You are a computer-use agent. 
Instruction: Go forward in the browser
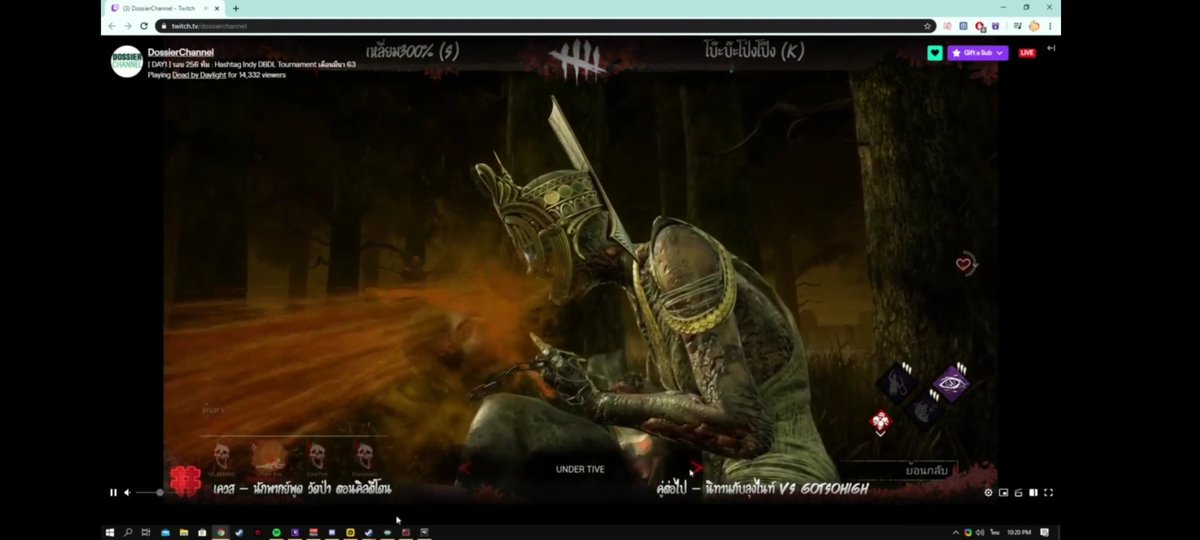coord(127,25)
